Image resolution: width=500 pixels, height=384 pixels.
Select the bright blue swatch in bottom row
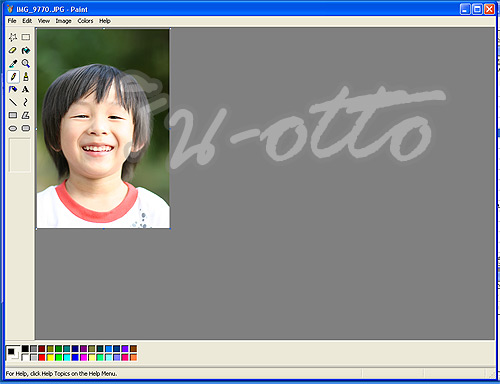pos(75,357)
